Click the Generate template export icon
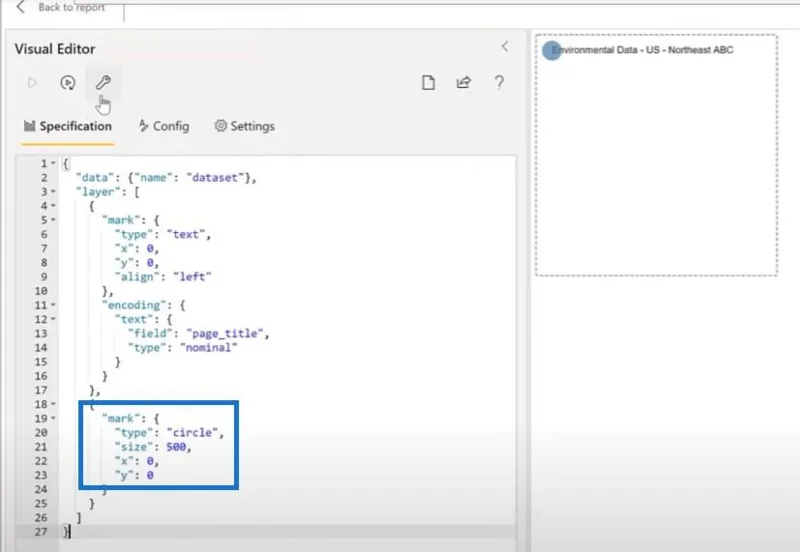 pyautogui.click(x=463, y=83)
